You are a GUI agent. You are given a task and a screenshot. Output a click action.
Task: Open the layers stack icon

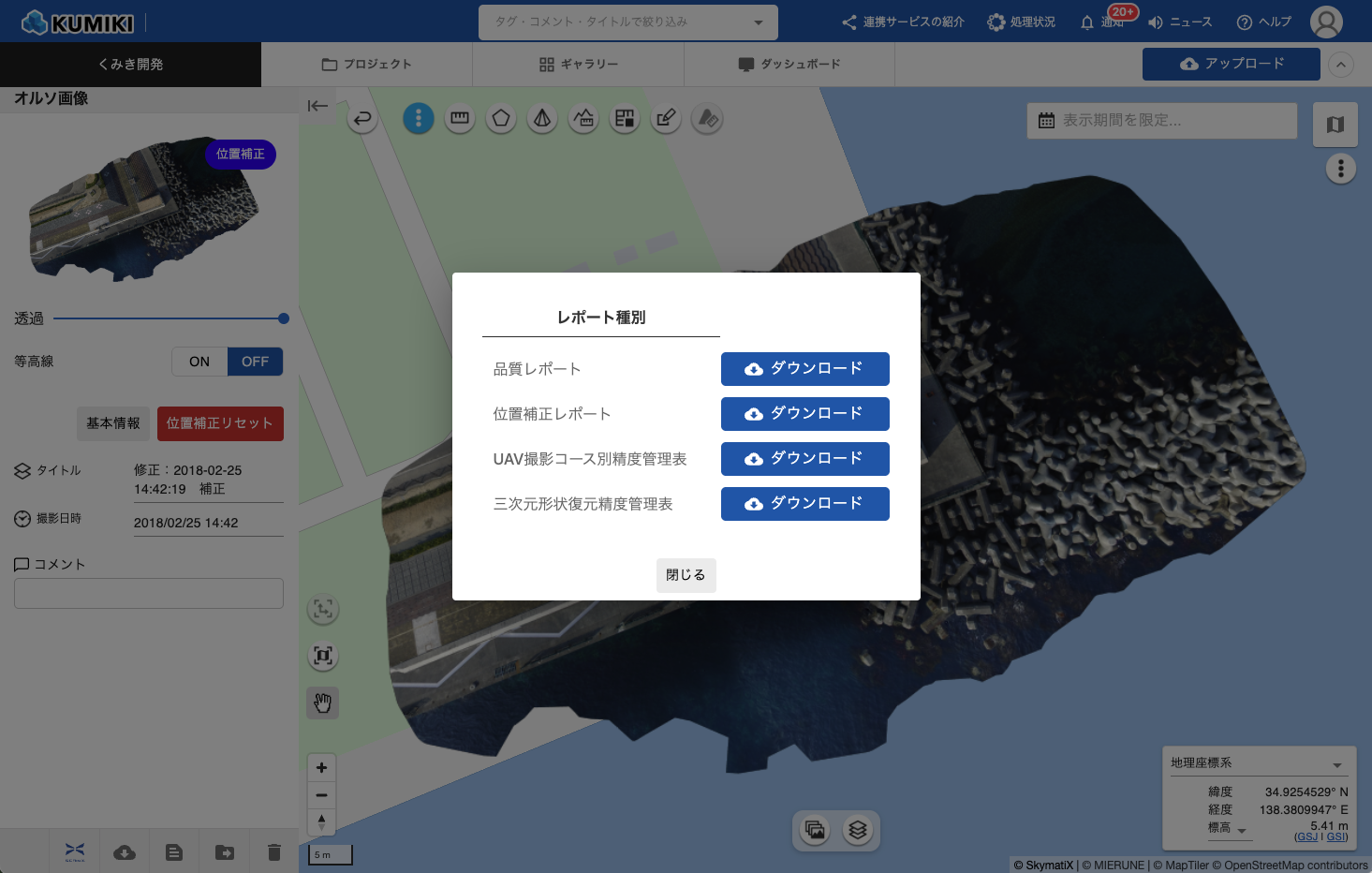[857, 830]
